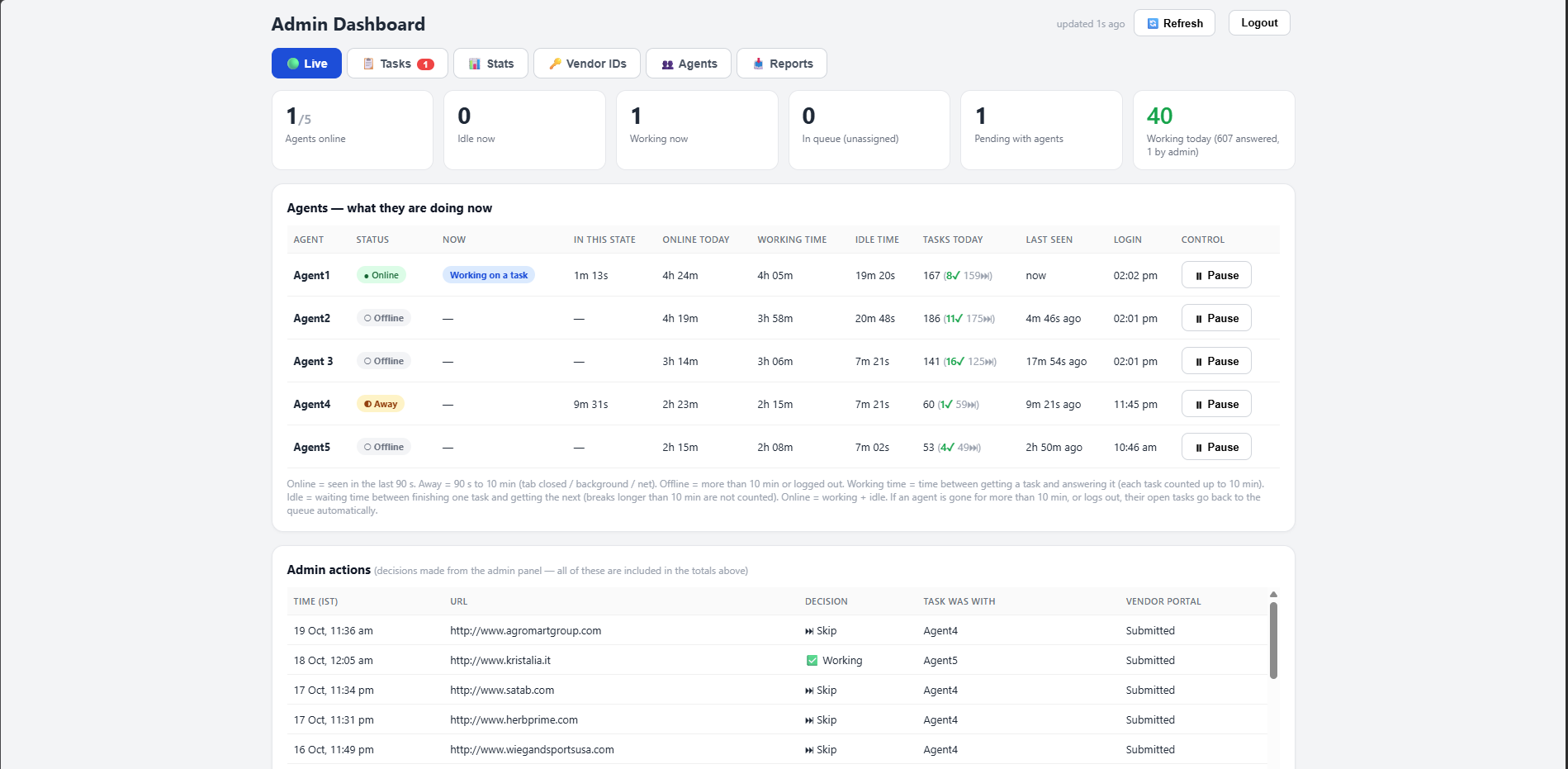Click the Logout button
The width and height of the screenshot is (1568, 769).
1259,23
